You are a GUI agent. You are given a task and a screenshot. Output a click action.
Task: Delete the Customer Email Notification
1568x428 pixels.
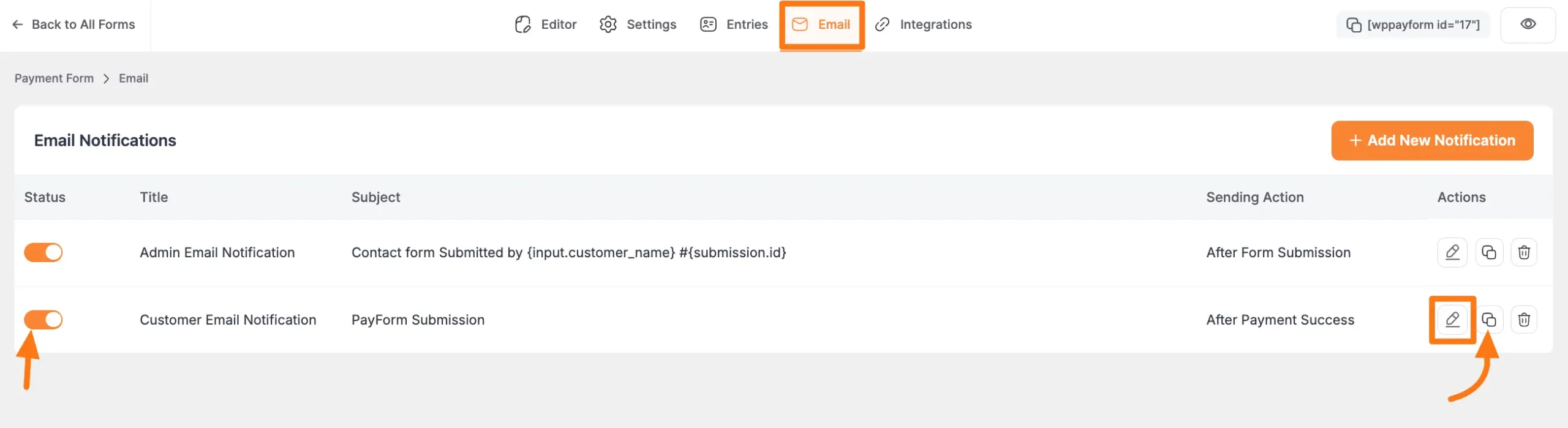(x=1524, y=320)
